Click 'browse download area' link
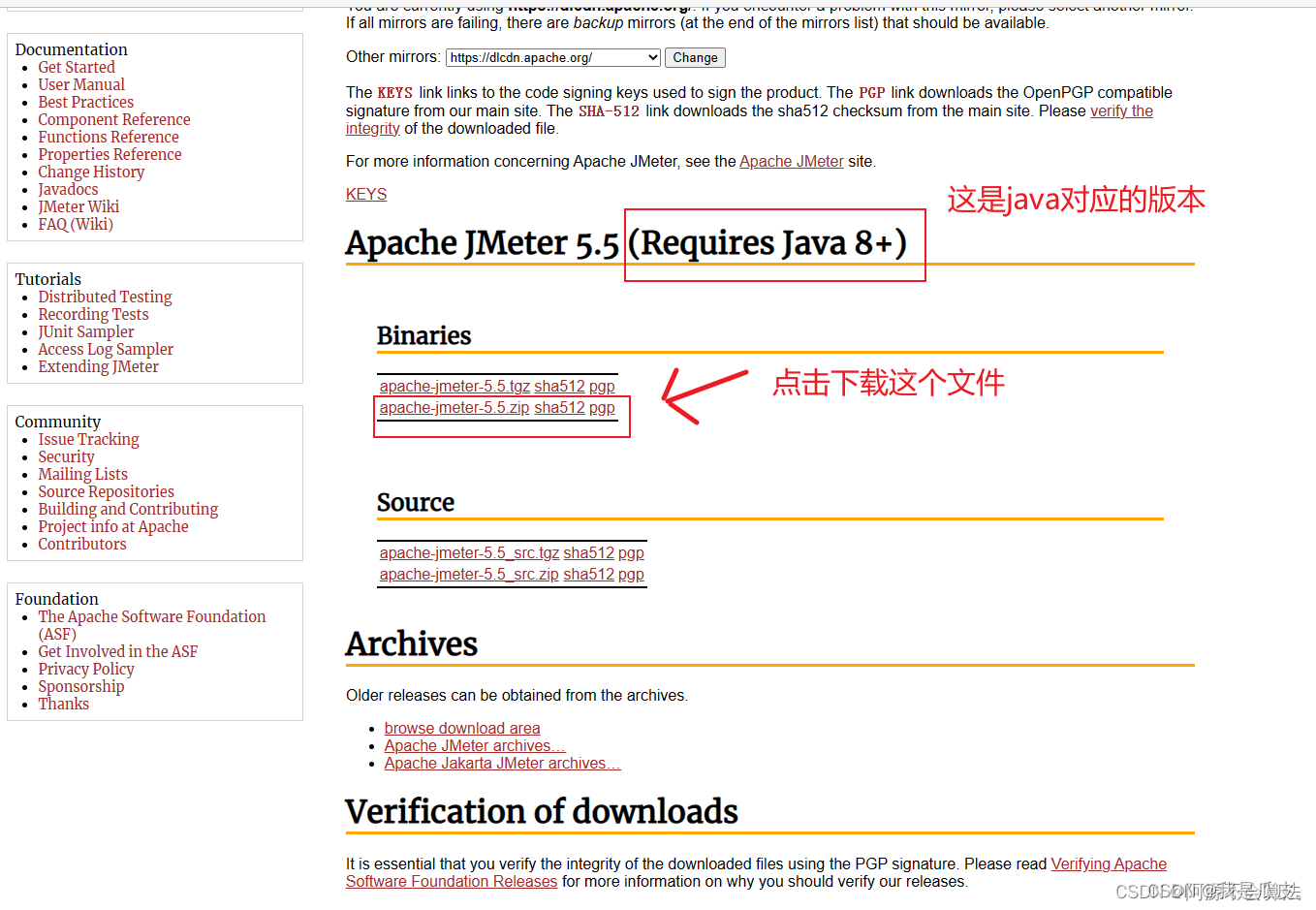Image resolution: width=1316 pixels, height=910 pixels. coord(462,728)
